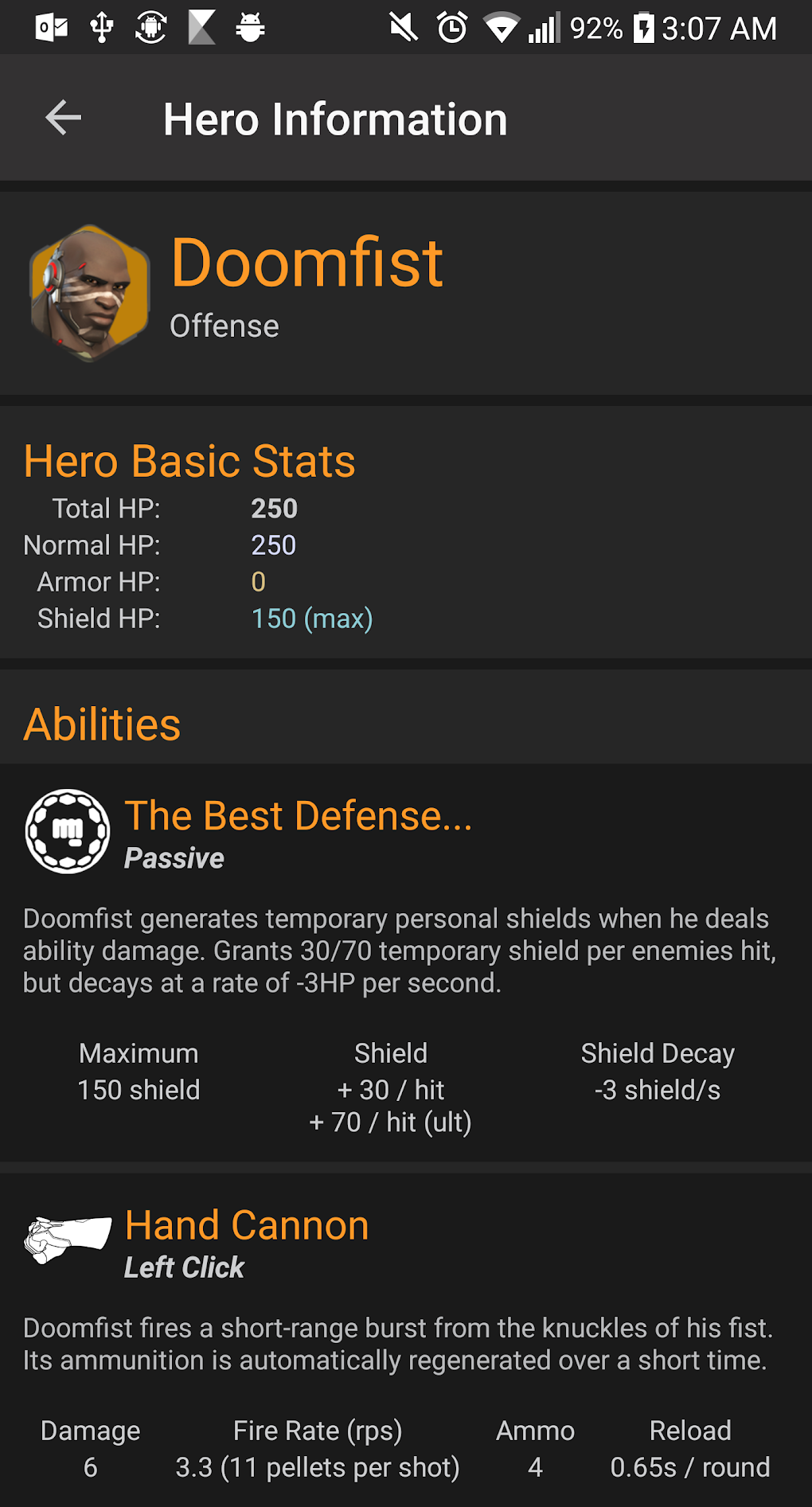Screen dimensions: 812x1507
Task: Tap the back arrow button
Action: 64,119
